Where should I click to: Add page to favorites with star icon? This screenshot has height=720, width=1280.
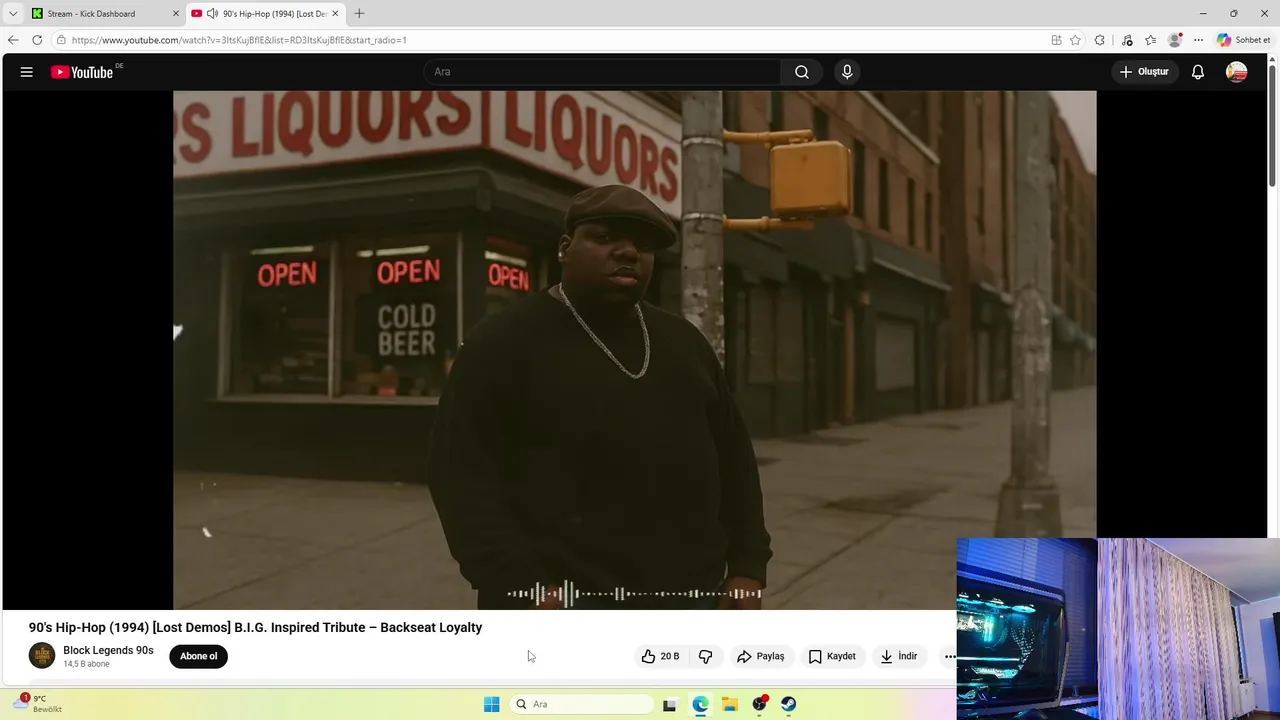(x=1075, y=40)
